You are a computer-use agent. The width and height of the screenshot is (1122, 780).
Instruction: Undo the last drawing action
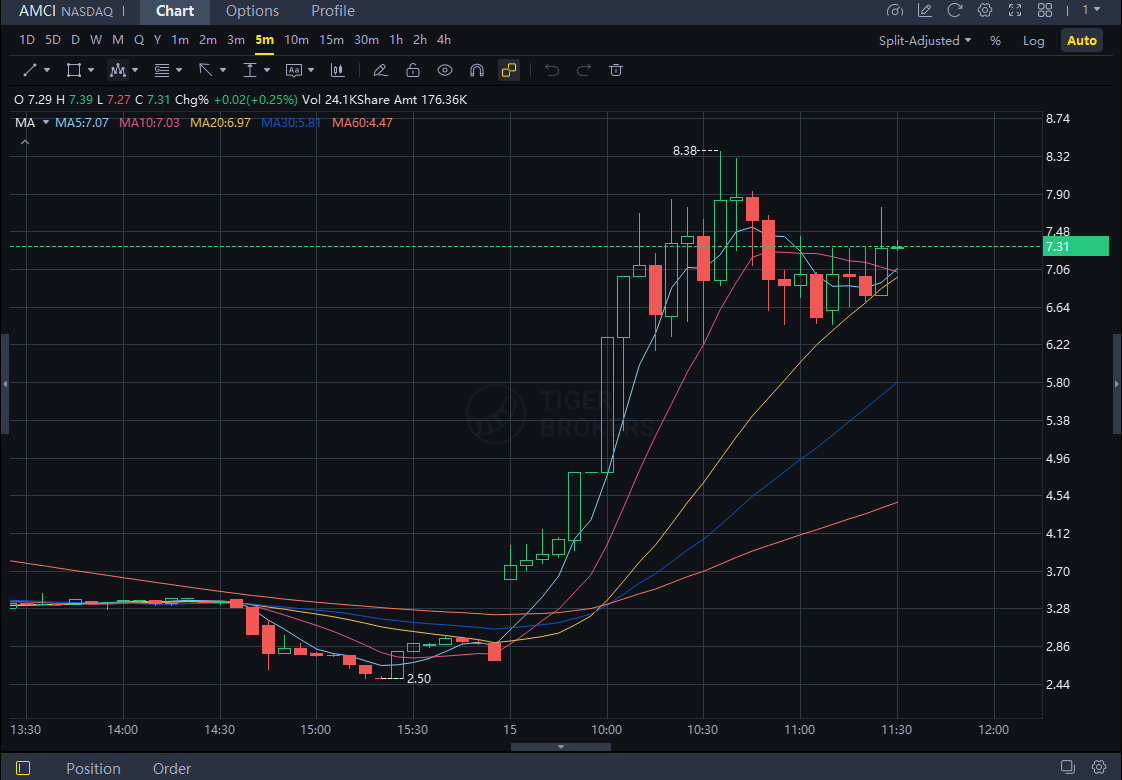pos(552,70)
